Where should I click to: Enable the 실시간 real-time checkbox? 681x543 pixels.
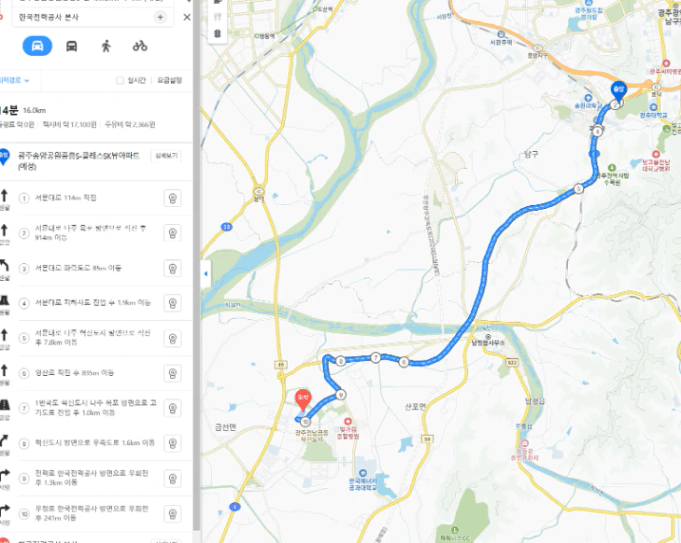pos(120,81)
